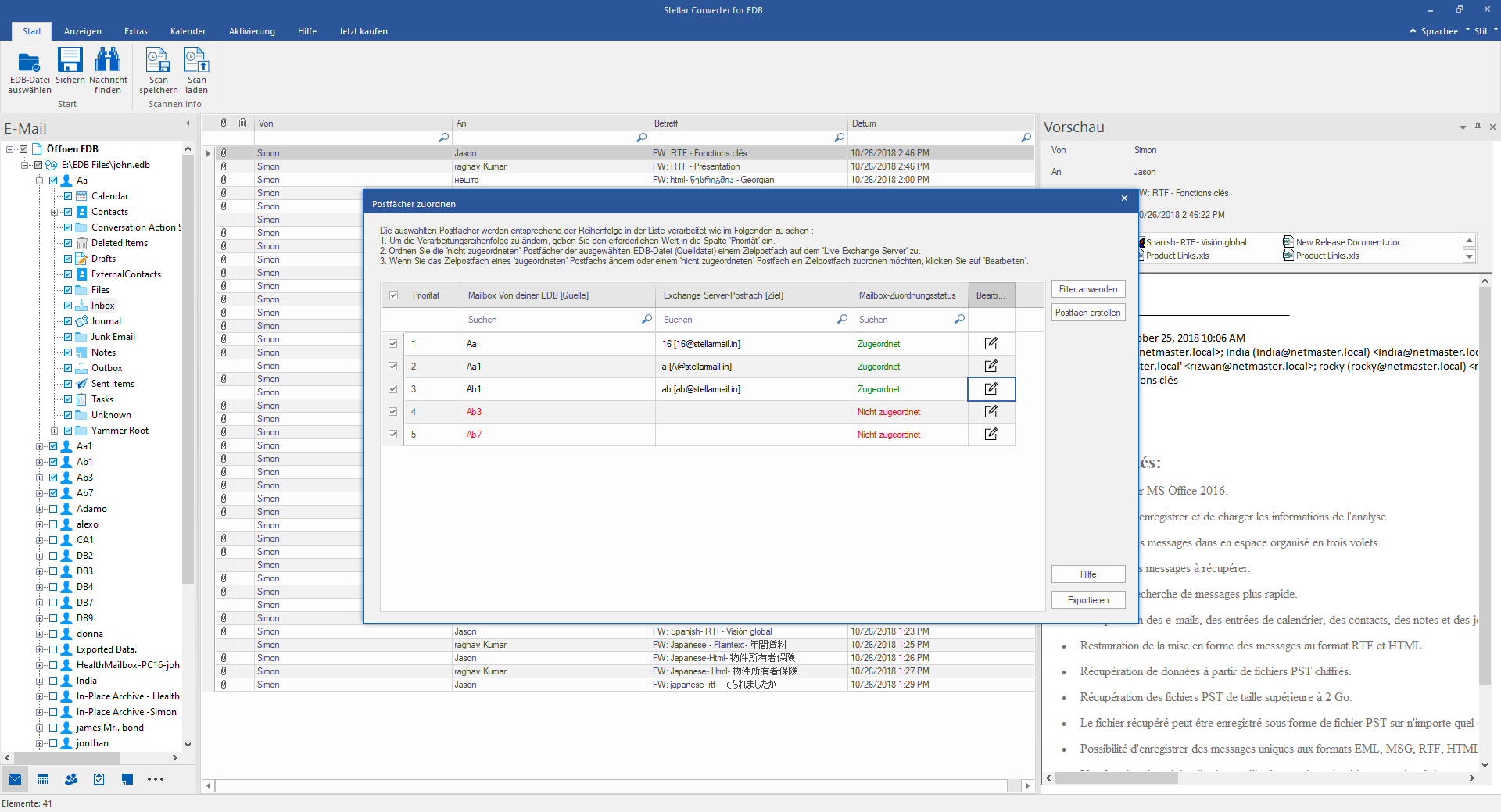Click the search icon in Von column filter
This screenshot has width=1501, height=812.
pyautogui.click(x=443, y=138)
